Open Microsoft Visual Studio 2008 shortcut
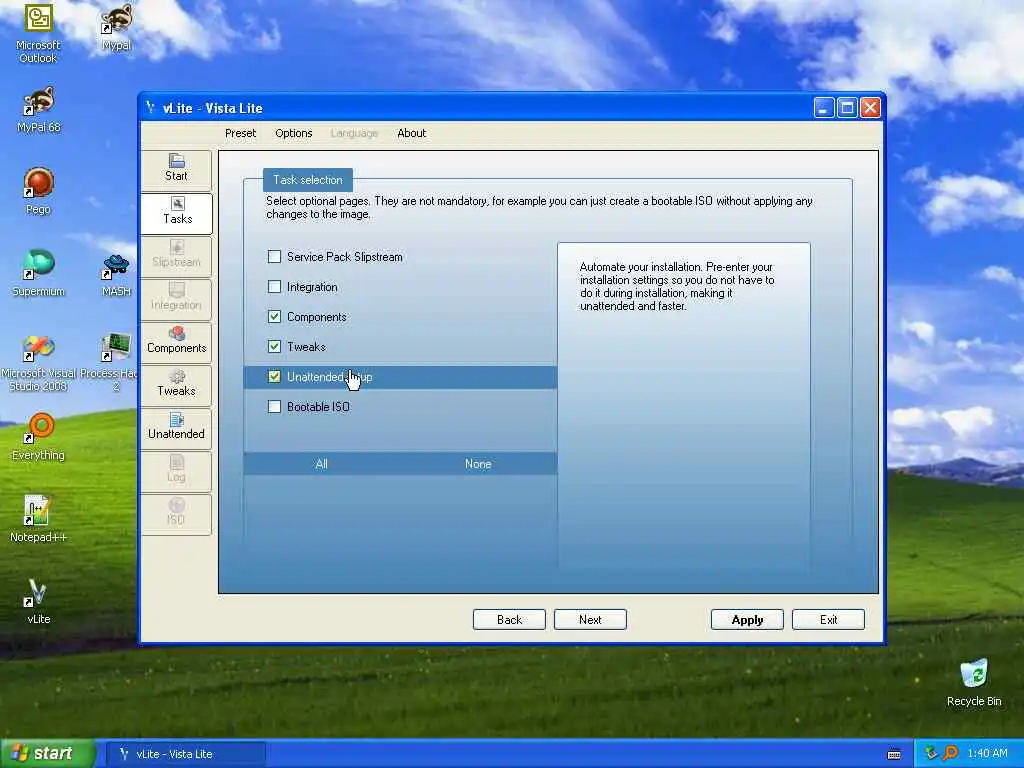Image resolution: width=1024 pixels, height=768 pixels. [x=39, y=363]
